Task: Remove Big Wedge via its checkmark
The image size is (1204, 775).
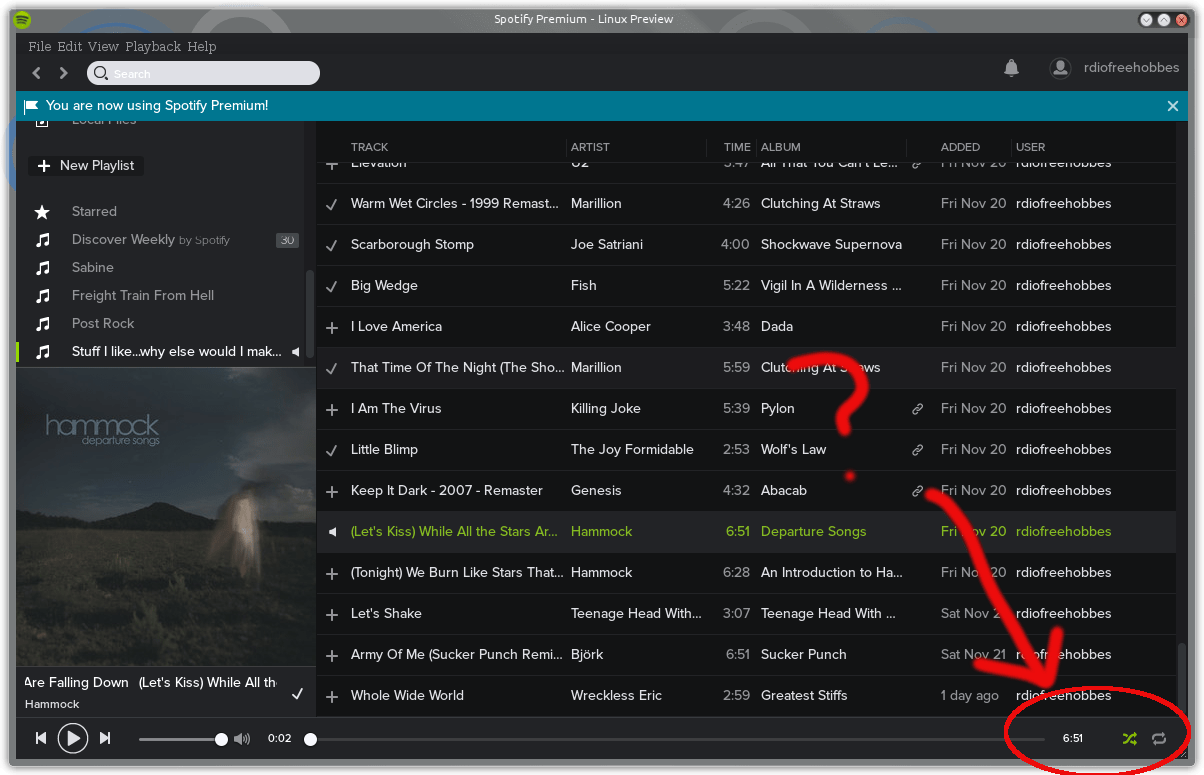Action: pyautogui.click(x=332, y=286)
